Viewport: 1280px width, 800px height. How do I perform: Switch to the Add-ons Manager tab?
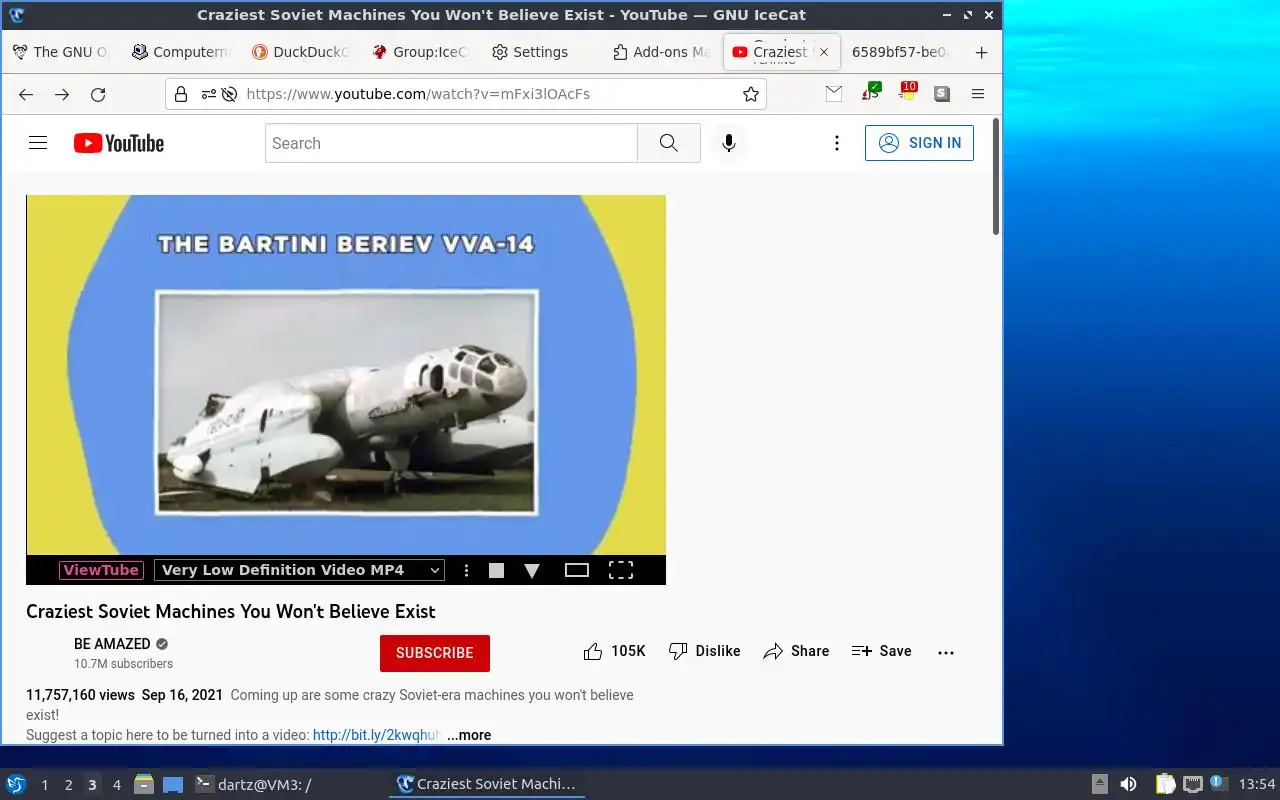point(660,52)
